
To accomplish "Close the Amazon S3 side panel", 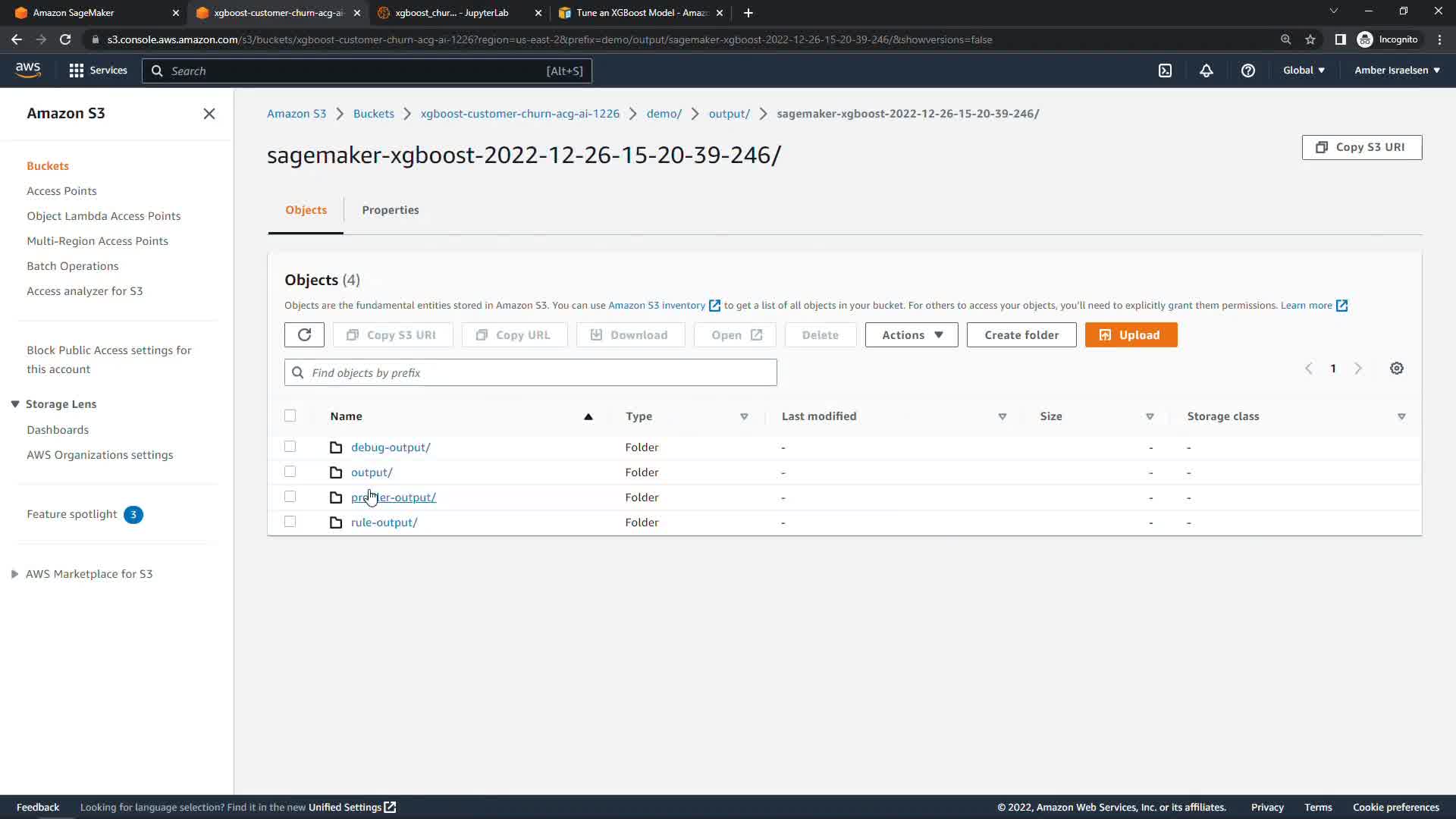I will pos(209,114).
